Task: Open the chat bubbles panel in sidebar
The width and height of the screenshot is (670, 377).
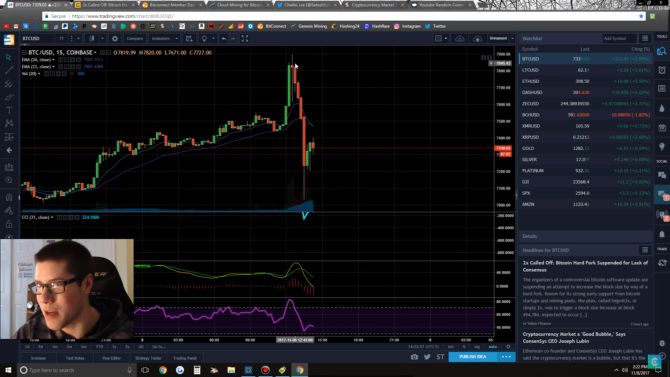Action: (x=661, y=175)
